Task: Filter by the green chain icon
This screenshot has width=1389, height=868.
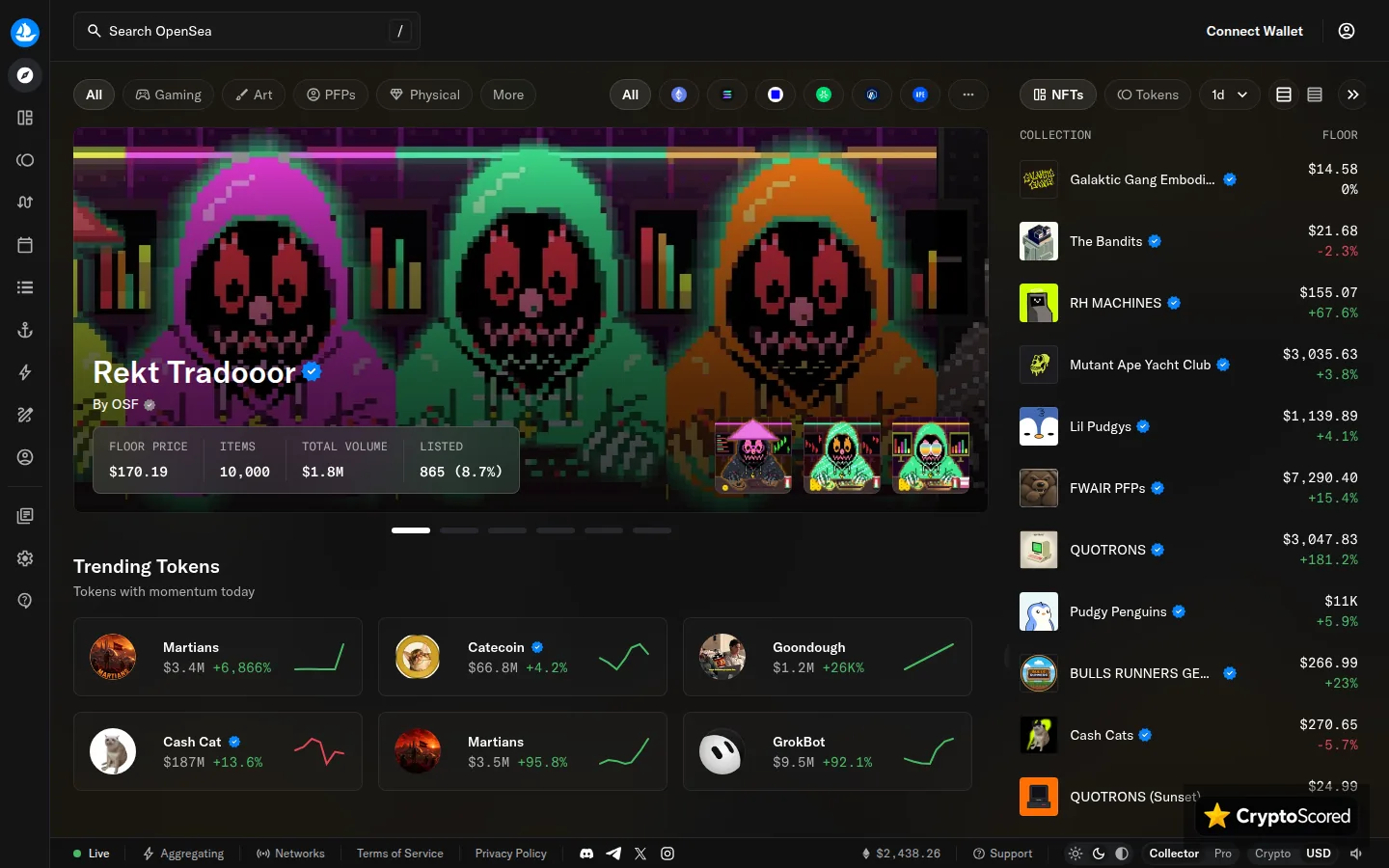Action: (x=824, y=95)
